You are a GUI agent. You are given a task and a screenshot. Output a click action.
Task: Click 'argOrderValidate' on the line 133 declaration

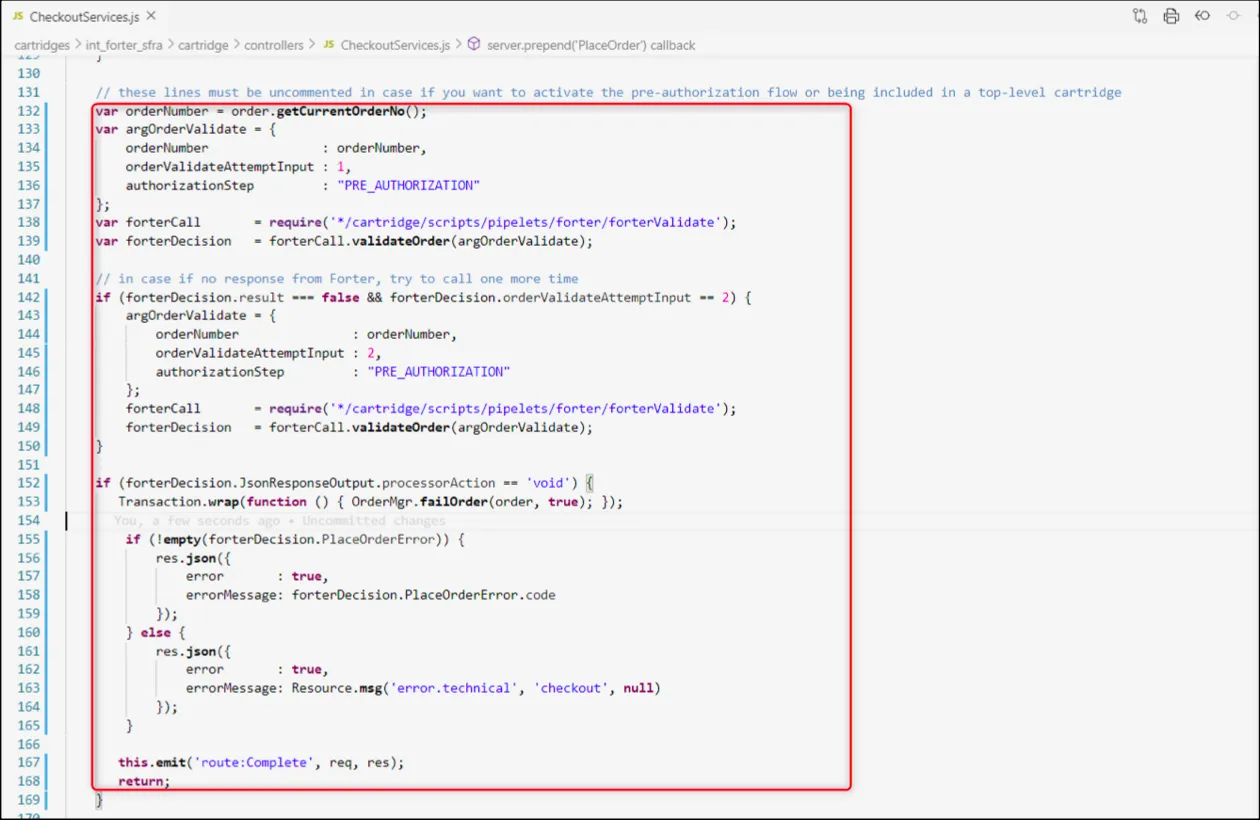click(x=186, y=129)
